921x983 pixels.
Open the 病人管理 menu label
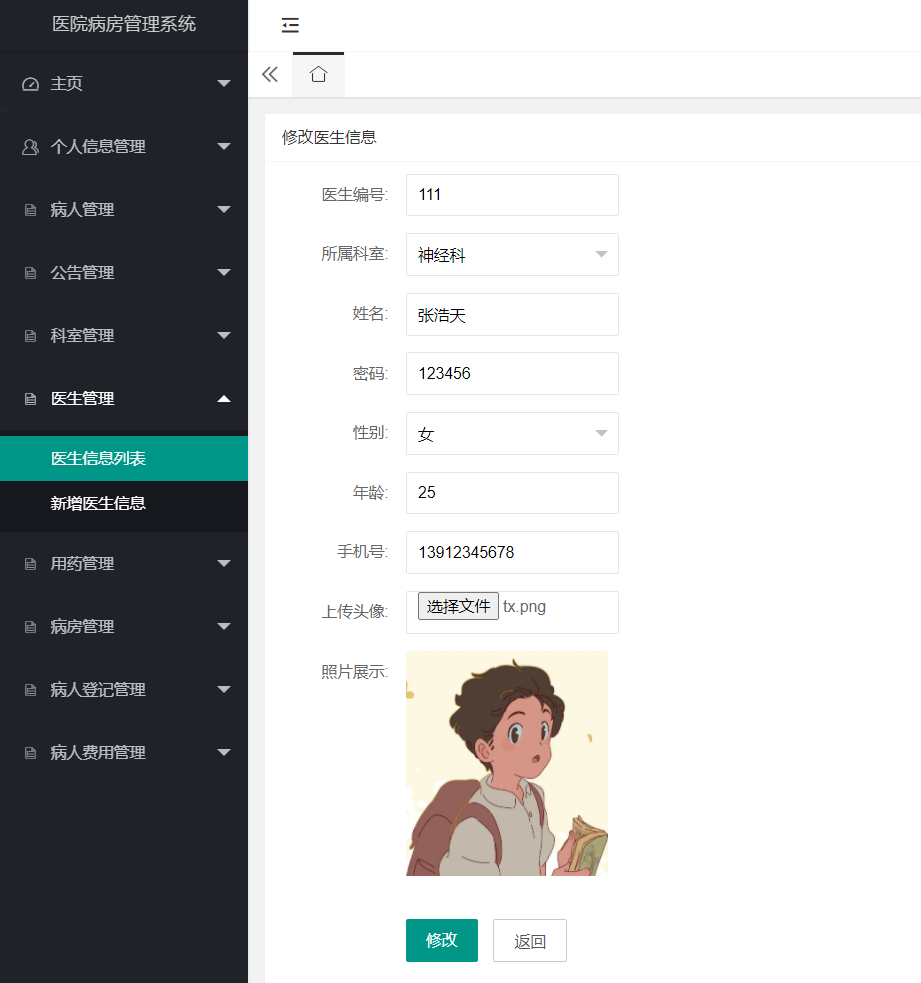click(x=82, y=209)
